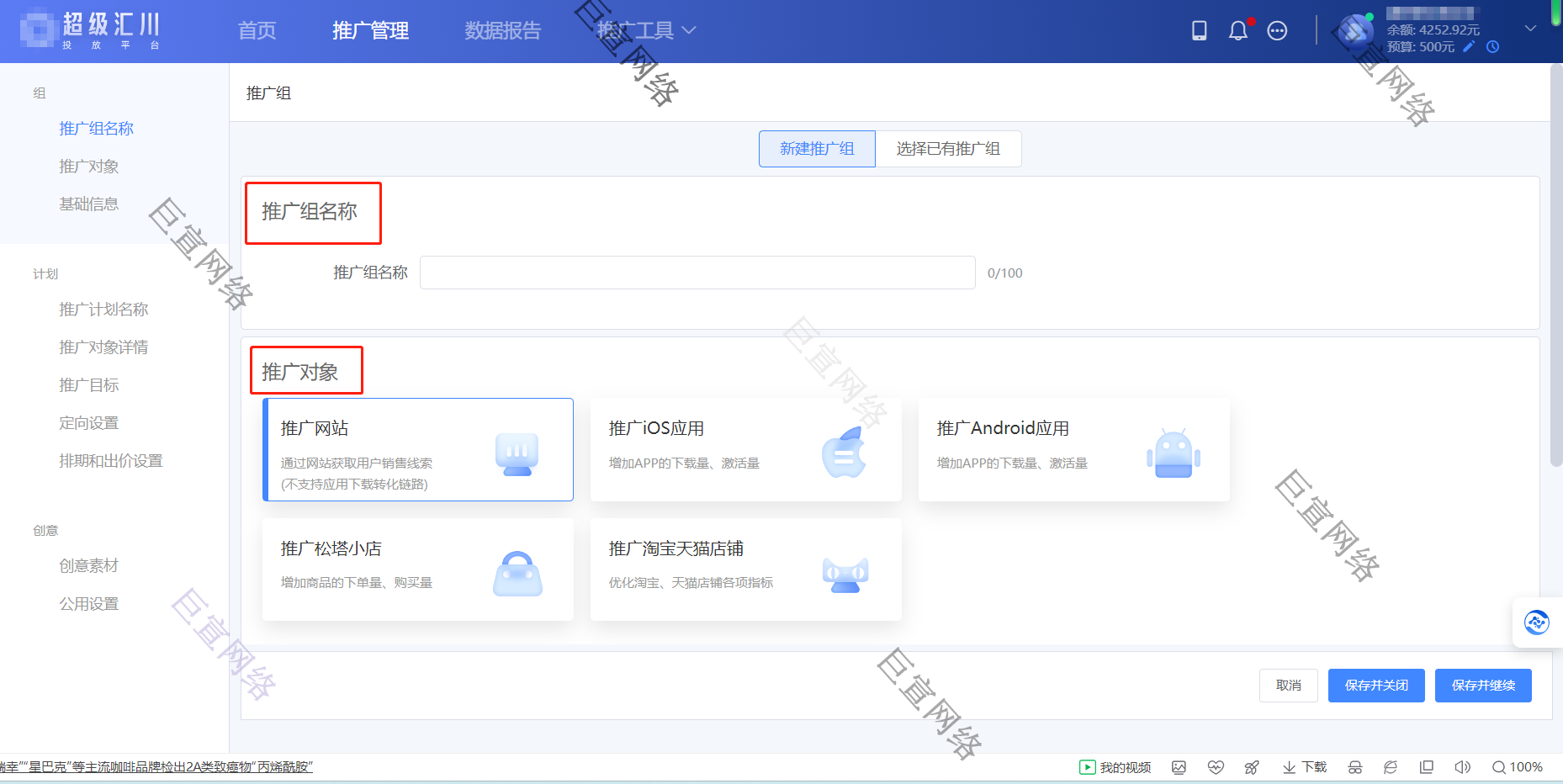Open 我的视频 in browser status bar
This screenshot has height=784, width=1563.
(1115, 767)
